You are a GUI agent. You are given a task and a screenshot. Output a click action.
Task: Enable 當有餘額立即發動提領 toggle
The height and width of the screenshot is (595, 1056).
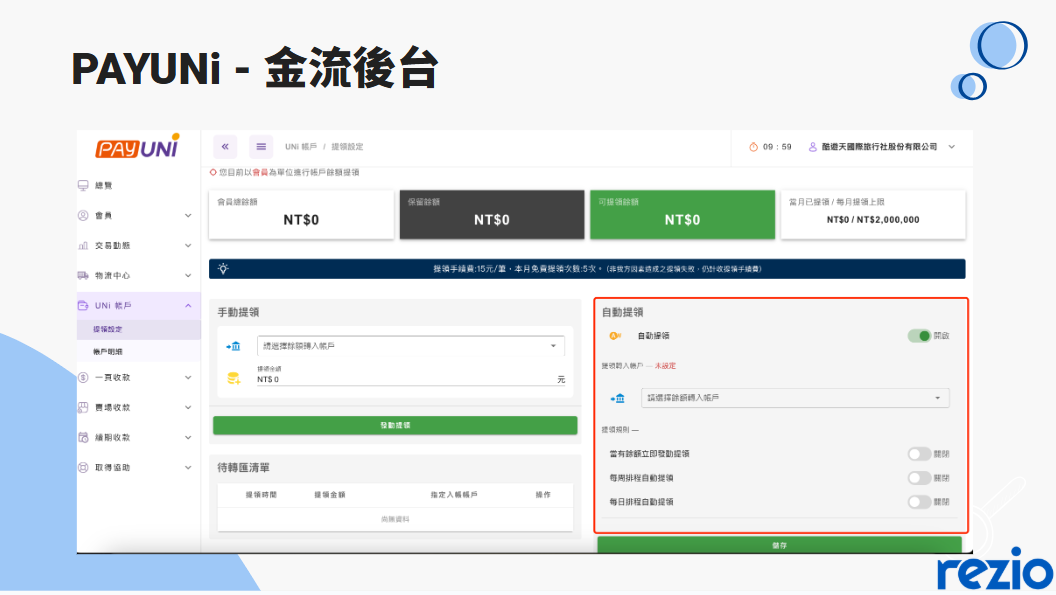919,454
